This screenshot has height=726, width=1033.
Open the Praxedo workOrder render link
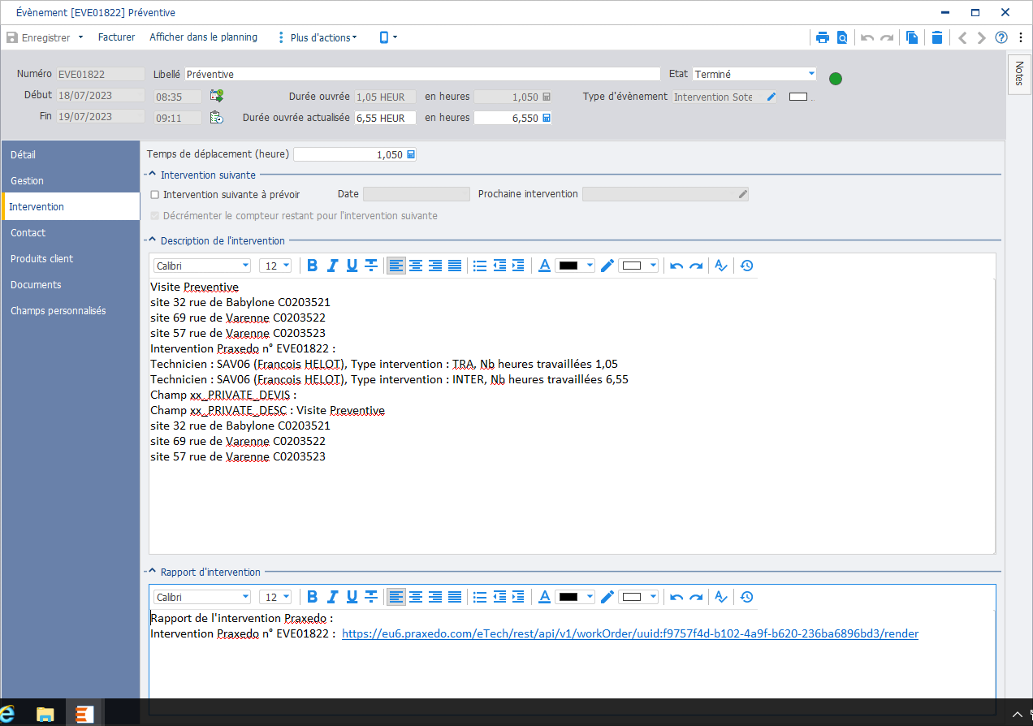(630, 634)
